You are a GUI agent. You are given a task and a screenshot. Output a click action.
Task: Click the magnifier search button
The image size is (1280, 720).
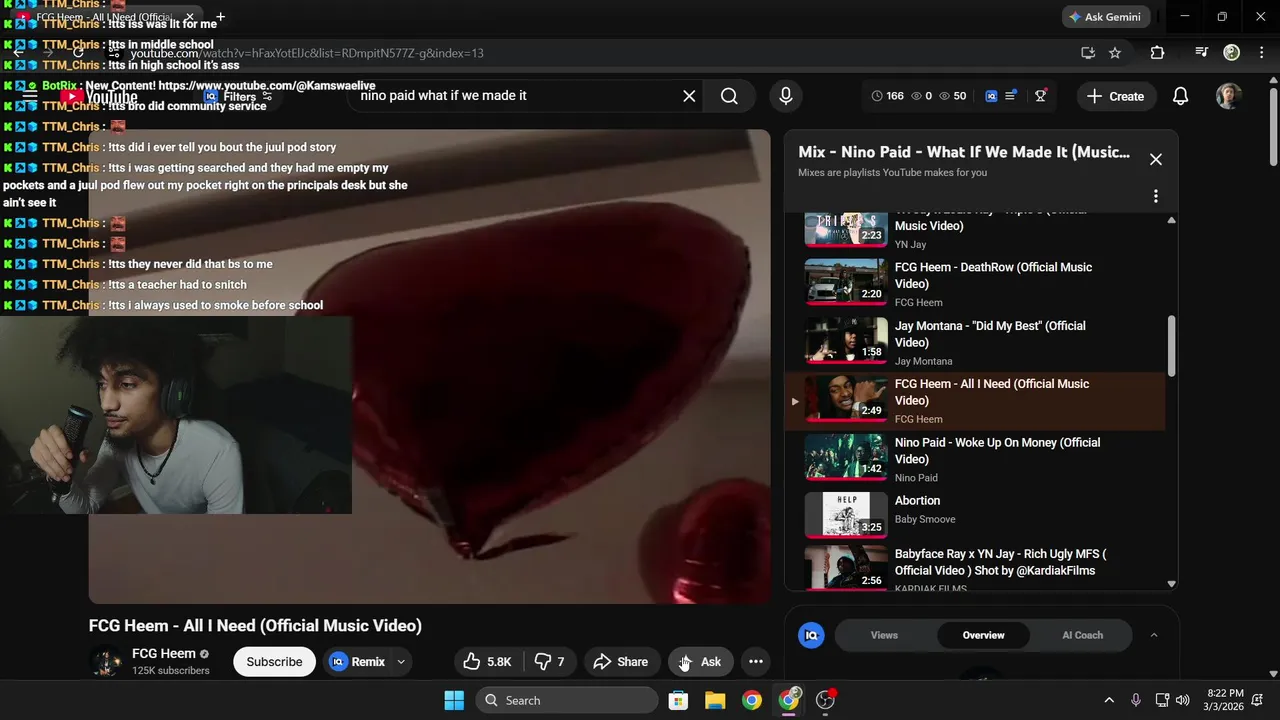[x=730, y=96]
